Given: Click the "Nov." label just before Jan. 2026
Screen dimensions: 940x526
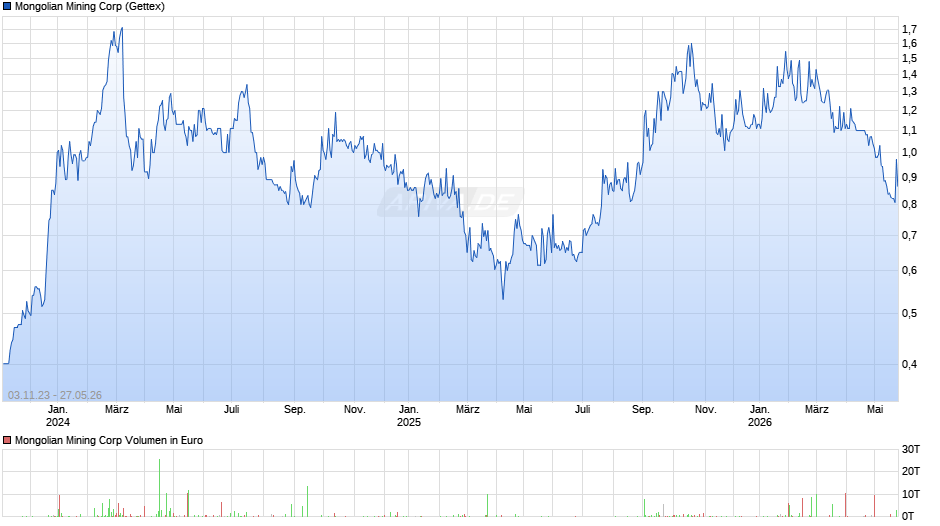Looking at the screenshot, I should [706, 410].
